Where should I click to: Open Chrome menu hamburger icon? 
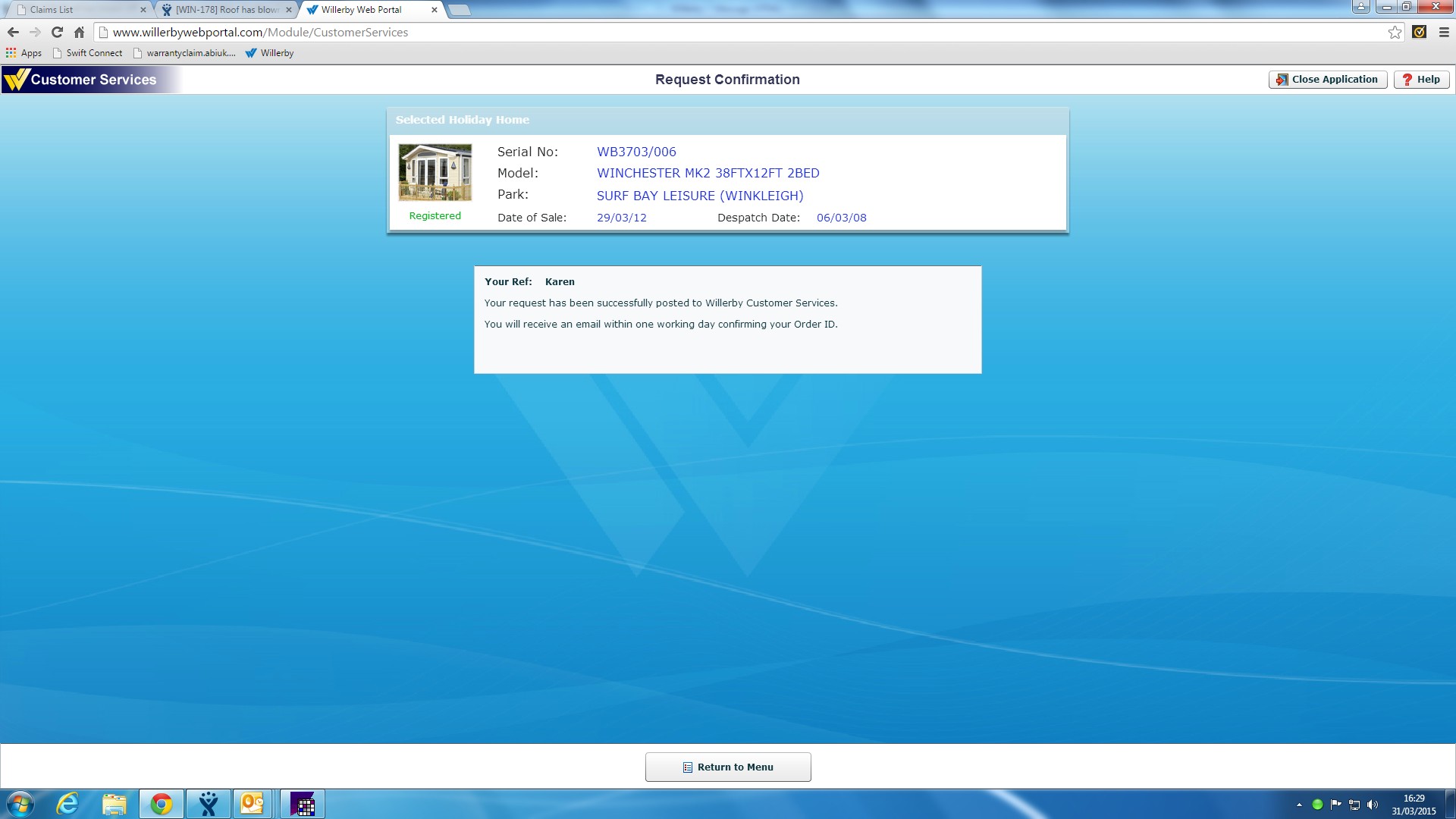(x=1444, y=32)
